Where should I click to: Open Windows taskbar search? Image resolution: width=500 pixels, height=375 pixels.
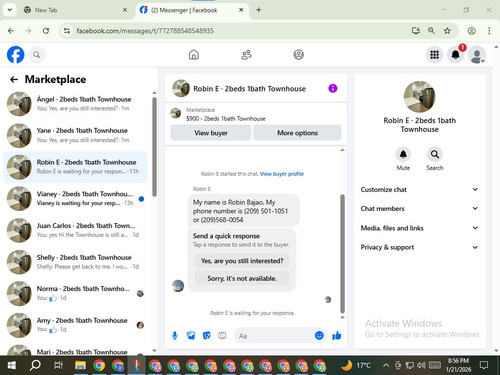click(x=35, y=365)
